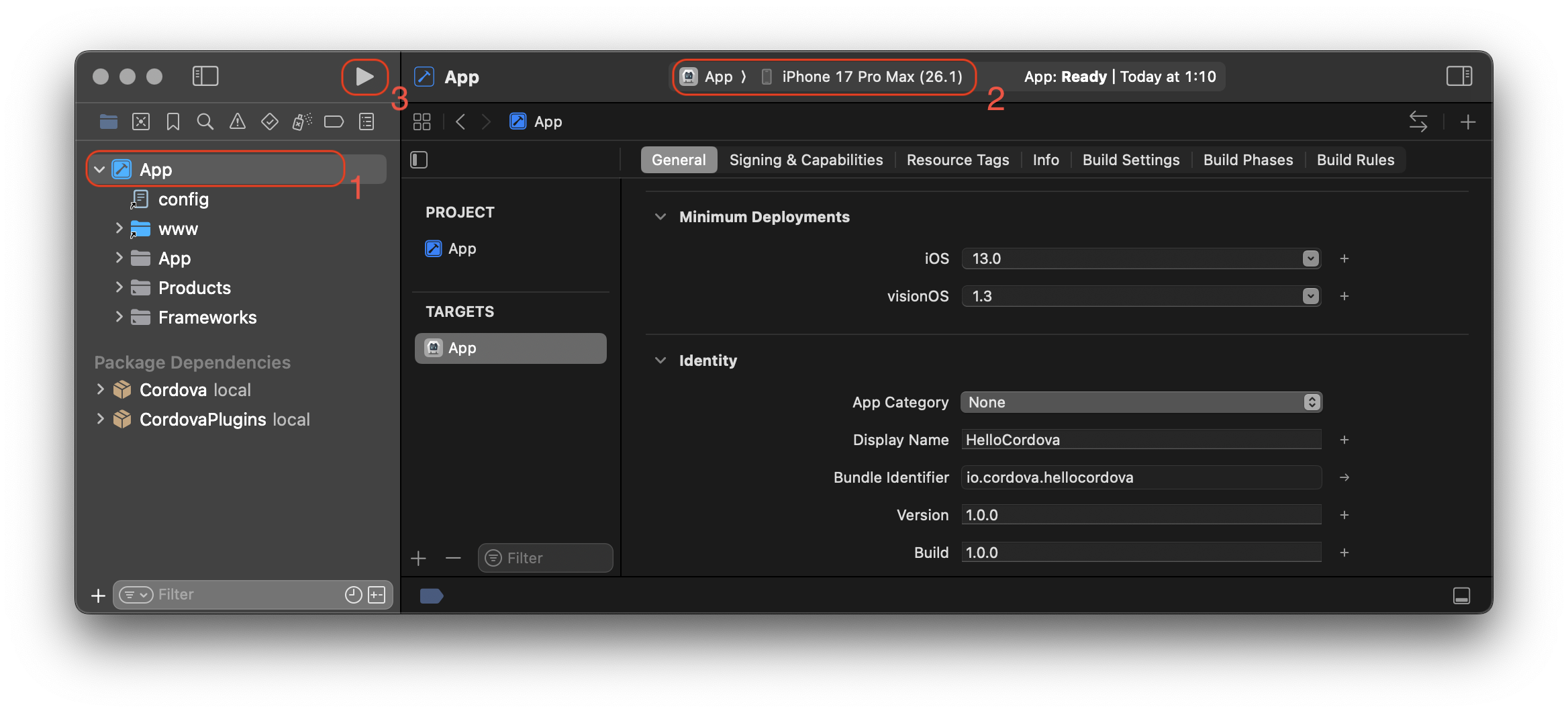The image size is (1568, 713).
Task: Toggle the left navigator sidebar
Action: point(205,77)
